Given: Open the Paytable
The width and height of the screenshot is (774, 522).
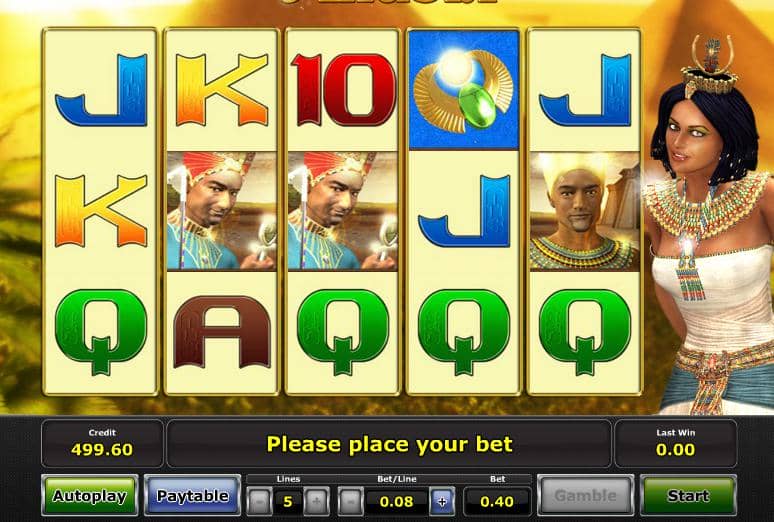Looking at the screenshot, I should [193, 495].
